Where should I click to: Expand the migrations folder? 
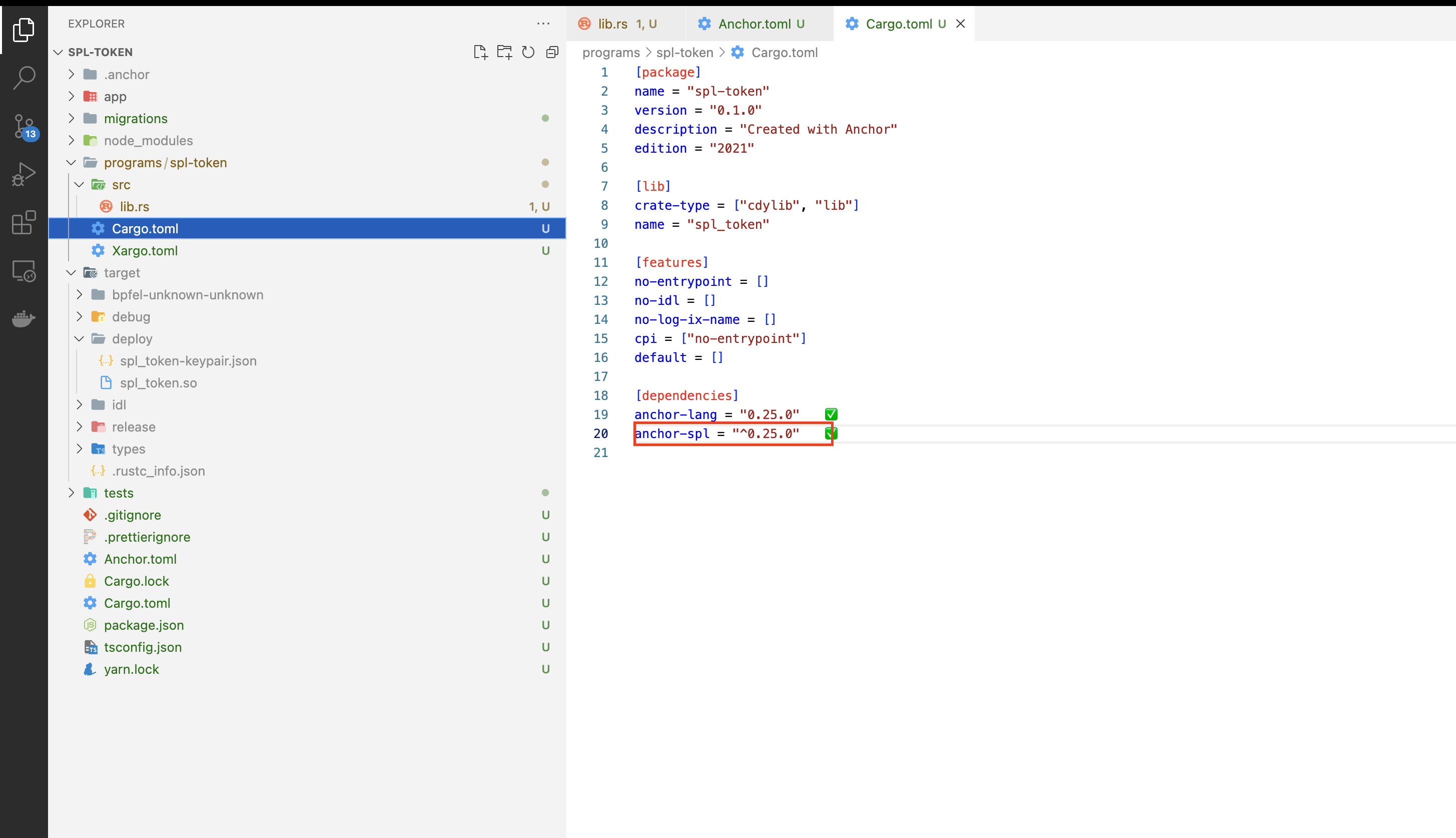(135, 119)
